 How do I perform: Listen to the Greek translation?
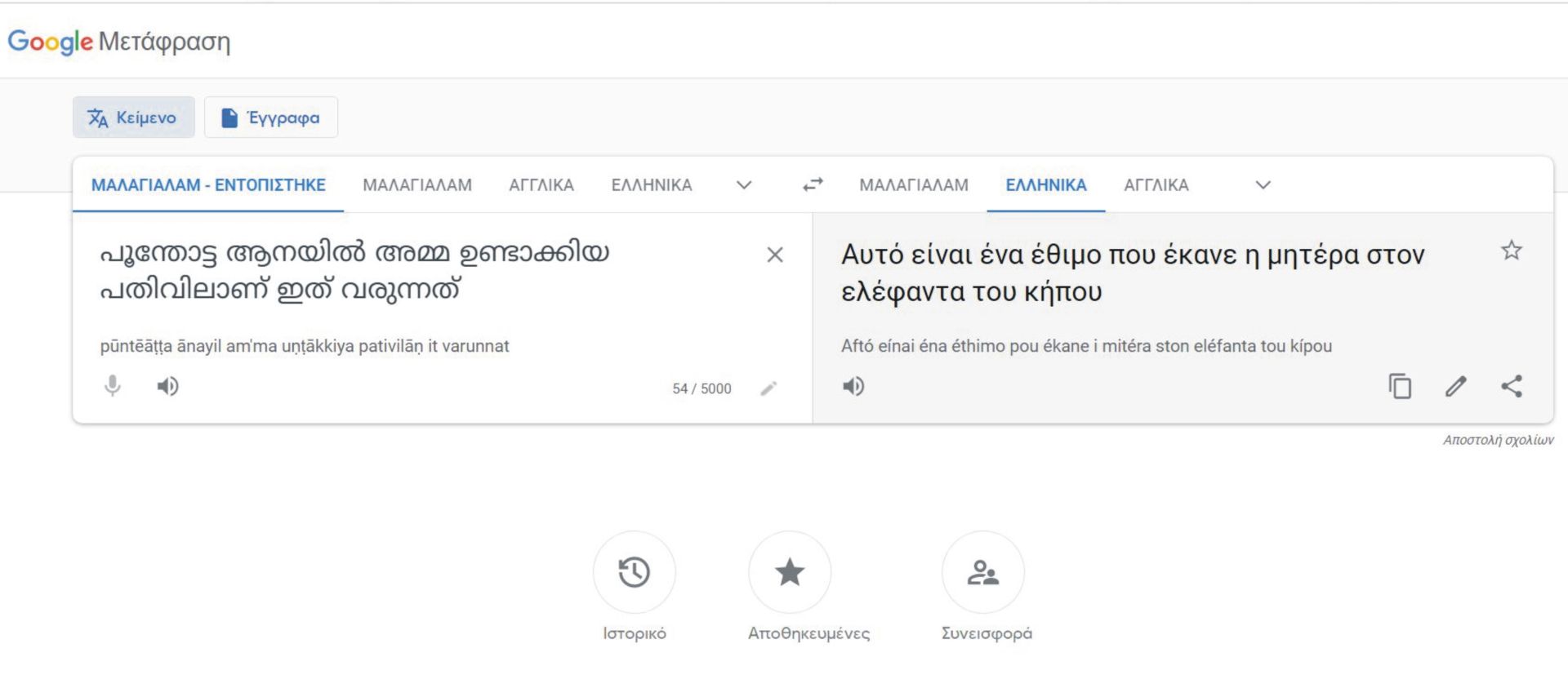pyautogui.click(x=853, y=386)
